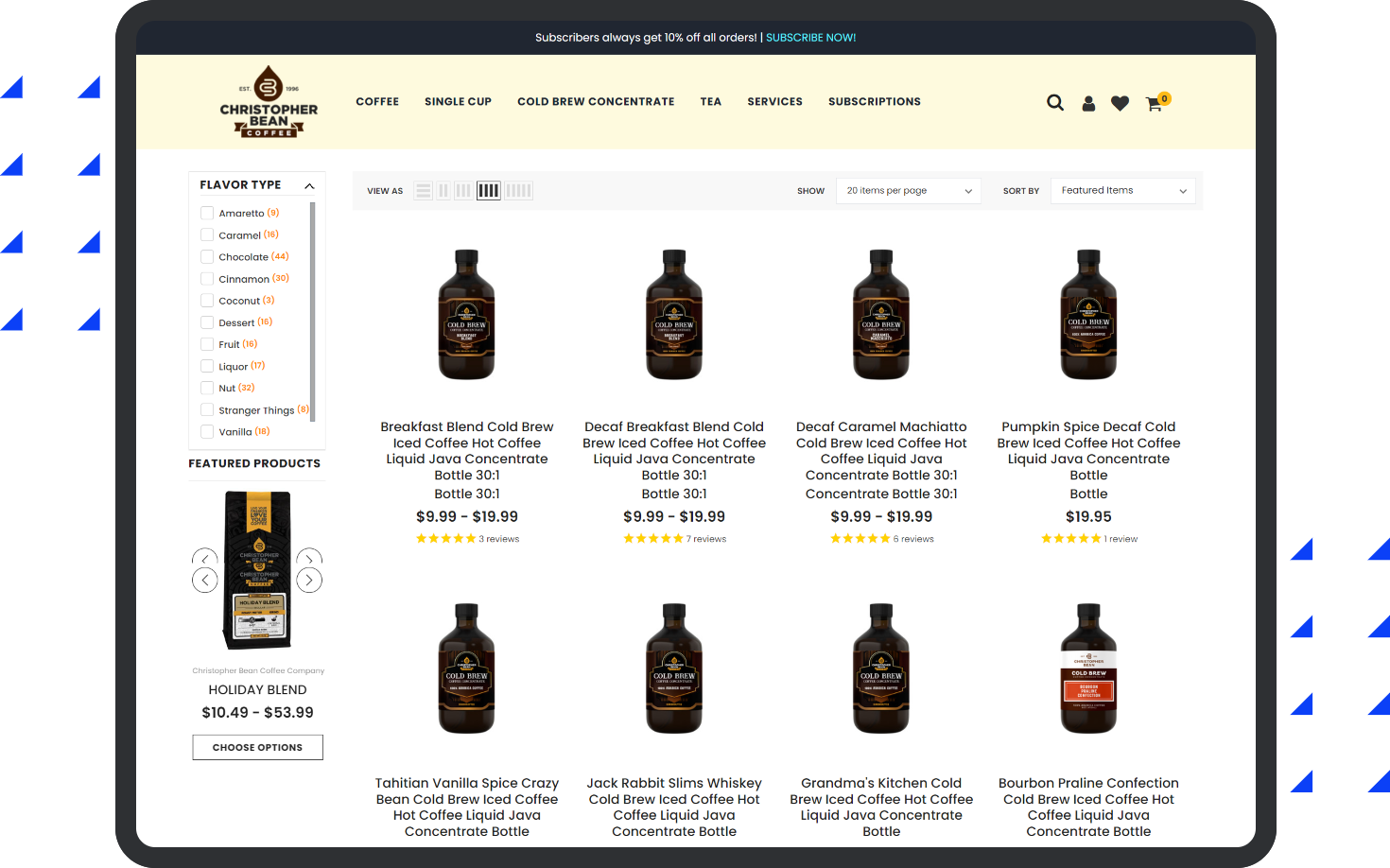Open the Services menu
The width and height of the screenshot is (1390, 868).
[774, 102]
